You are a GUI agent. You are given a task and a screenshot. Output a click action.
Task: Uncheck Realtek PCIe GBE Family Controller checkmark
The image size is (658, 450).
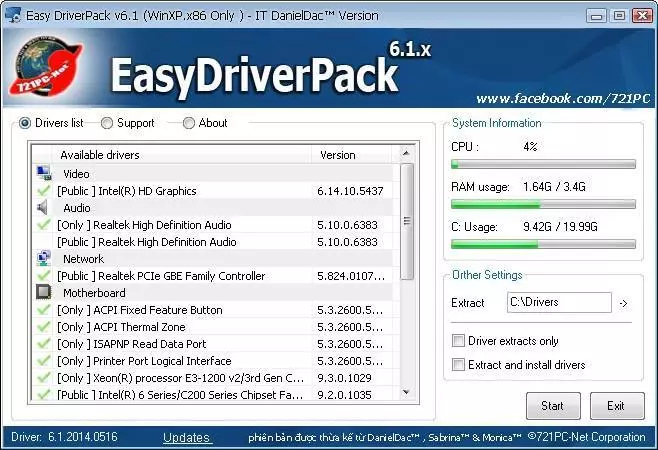[x=43, y=276]
